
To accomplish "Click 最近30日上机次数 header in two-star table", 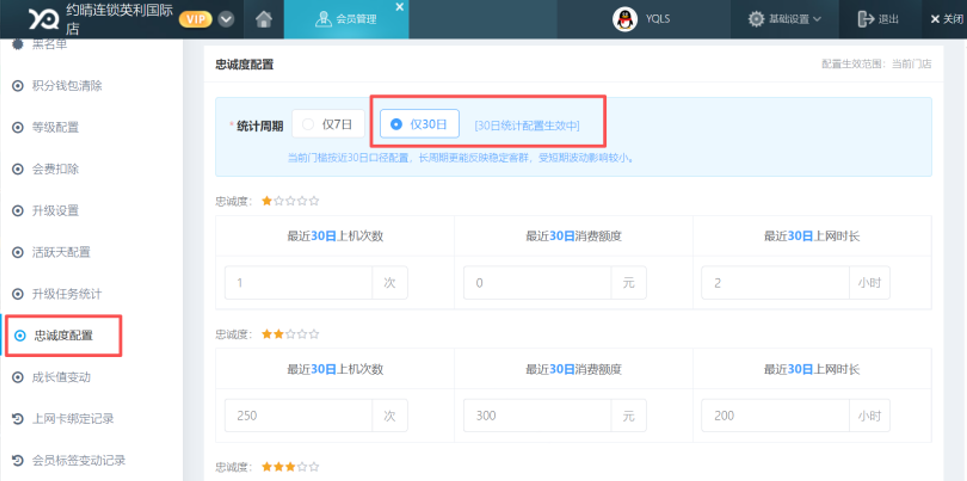I will click(x=335, y=369).
